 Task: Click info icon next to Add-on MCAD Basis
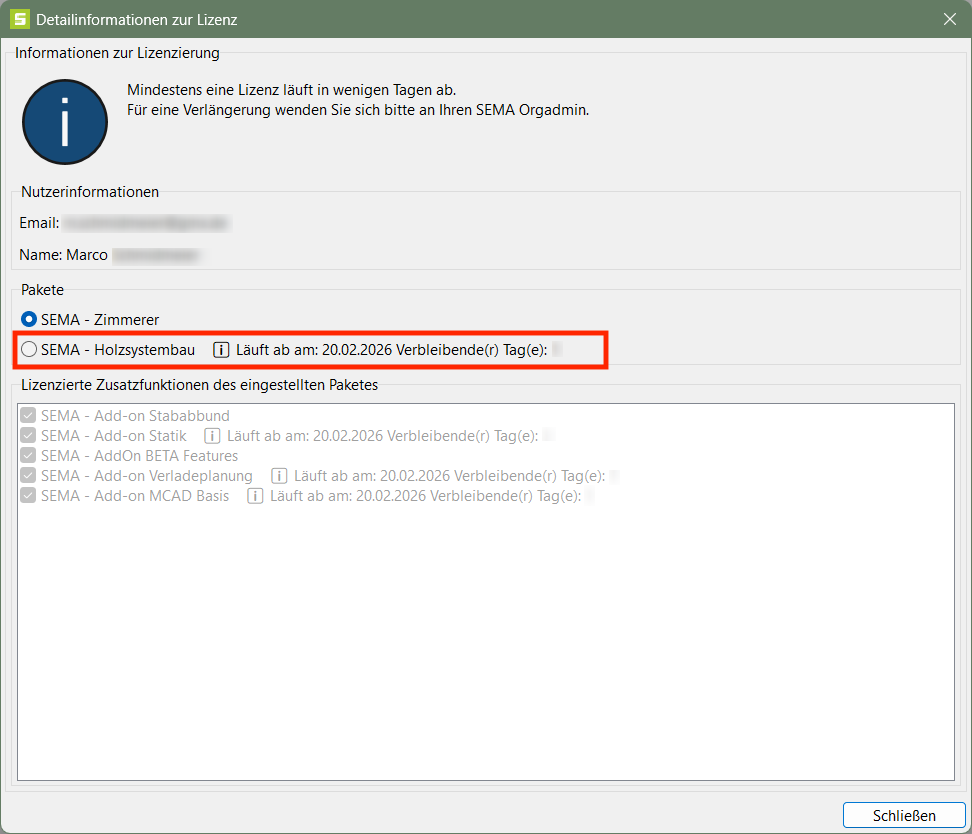[x=256, y=496]
